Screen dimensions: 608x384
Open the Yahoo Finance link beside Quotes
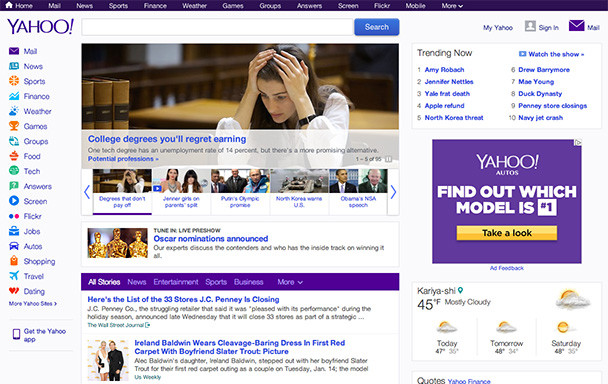[469, 381]
